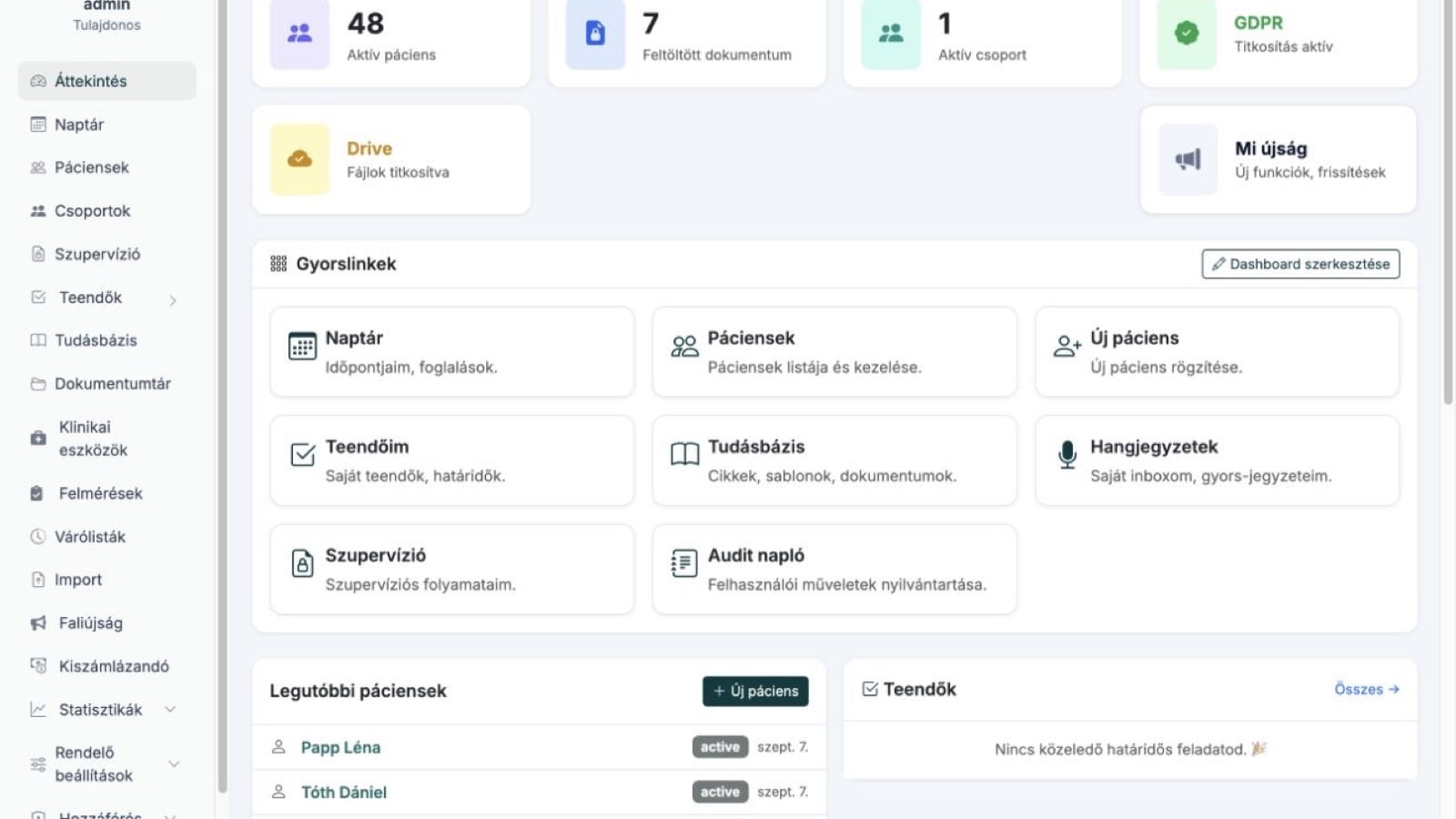Click the main page vertical scrollbar

tap(1448, 200)
